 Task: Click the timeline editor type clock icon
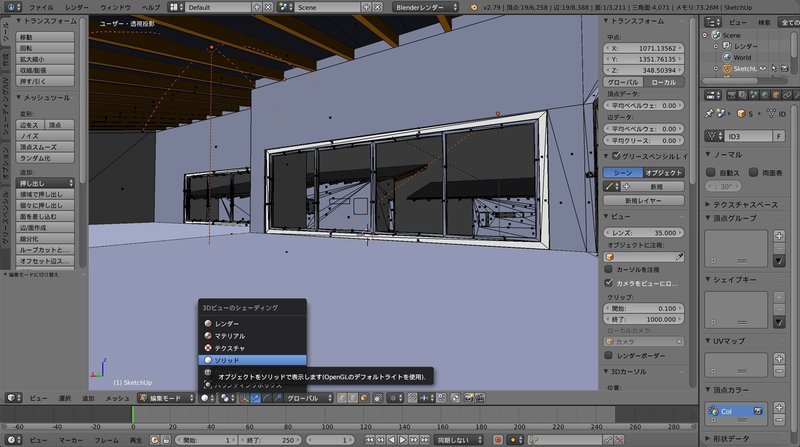click(12, 440)
